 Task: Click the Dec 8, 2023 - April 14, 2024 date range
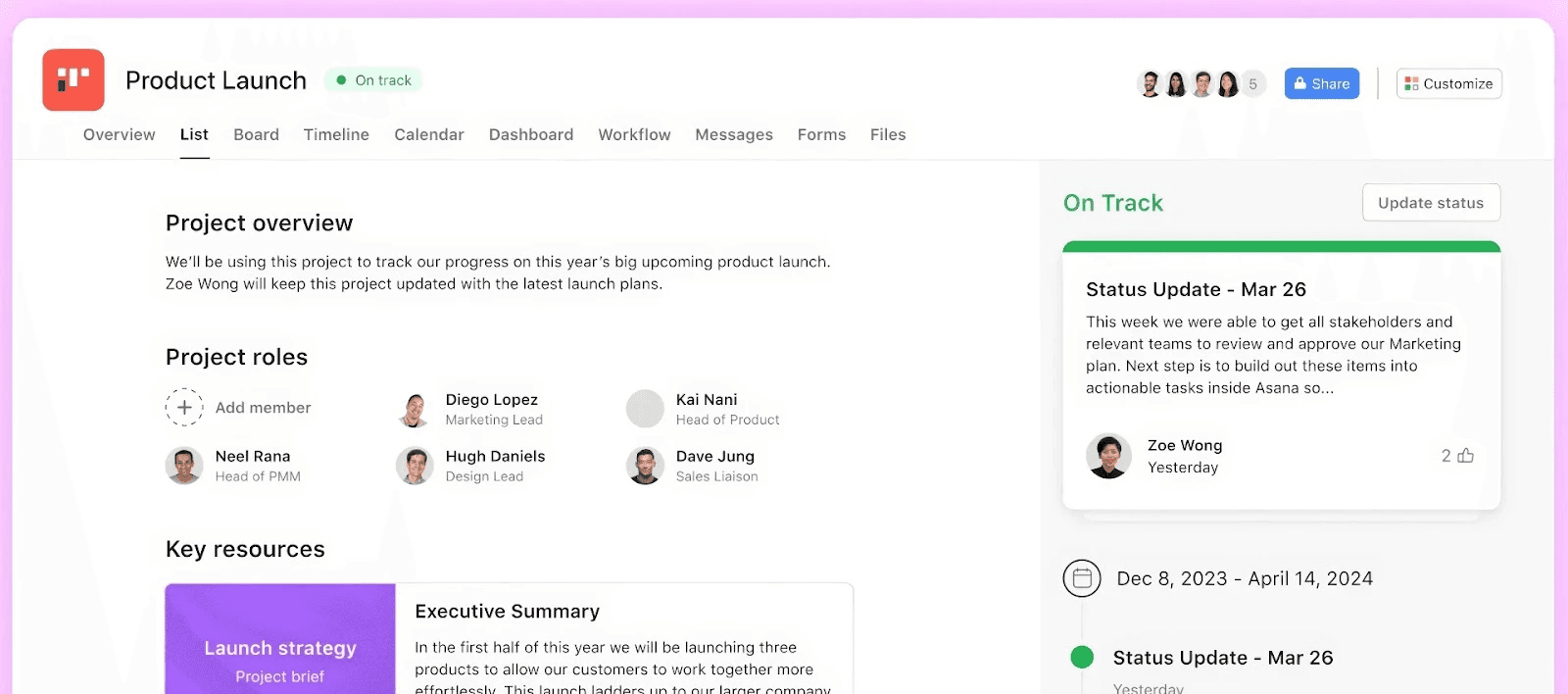pos(1245,578)
